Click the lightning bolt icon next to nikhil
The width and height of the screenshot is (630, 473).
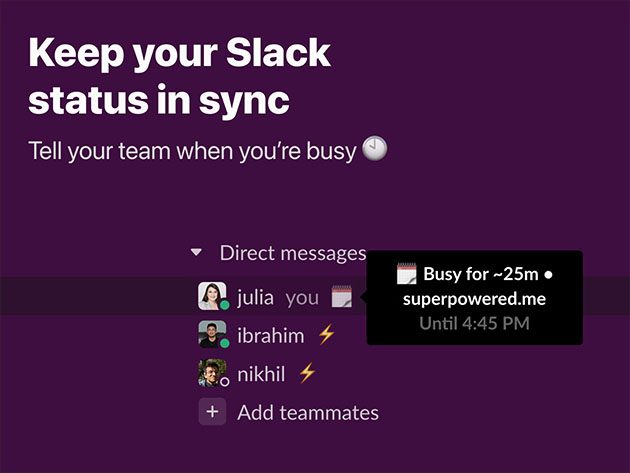click(307, 373)
